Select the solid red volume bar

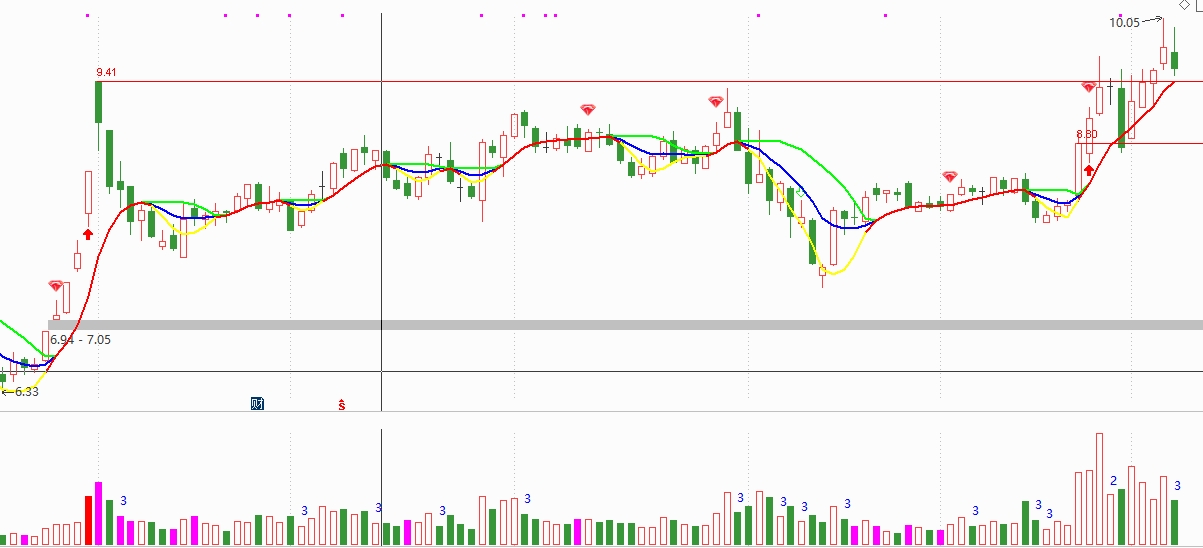[x=88, y=520]
